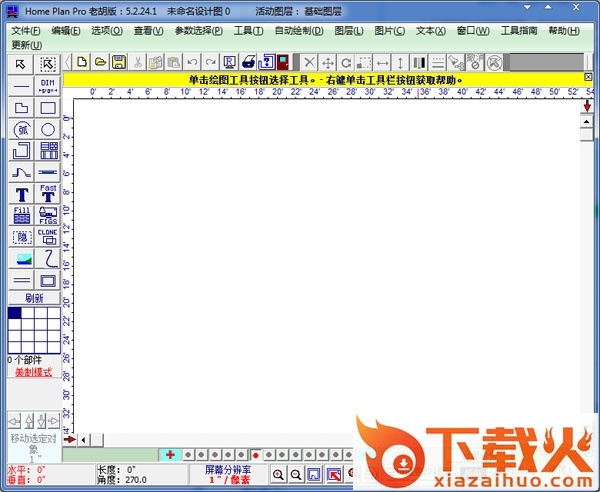The image size is (600, 492).
Task: Open the 工具指南 menu
Action: pos(519,31)
